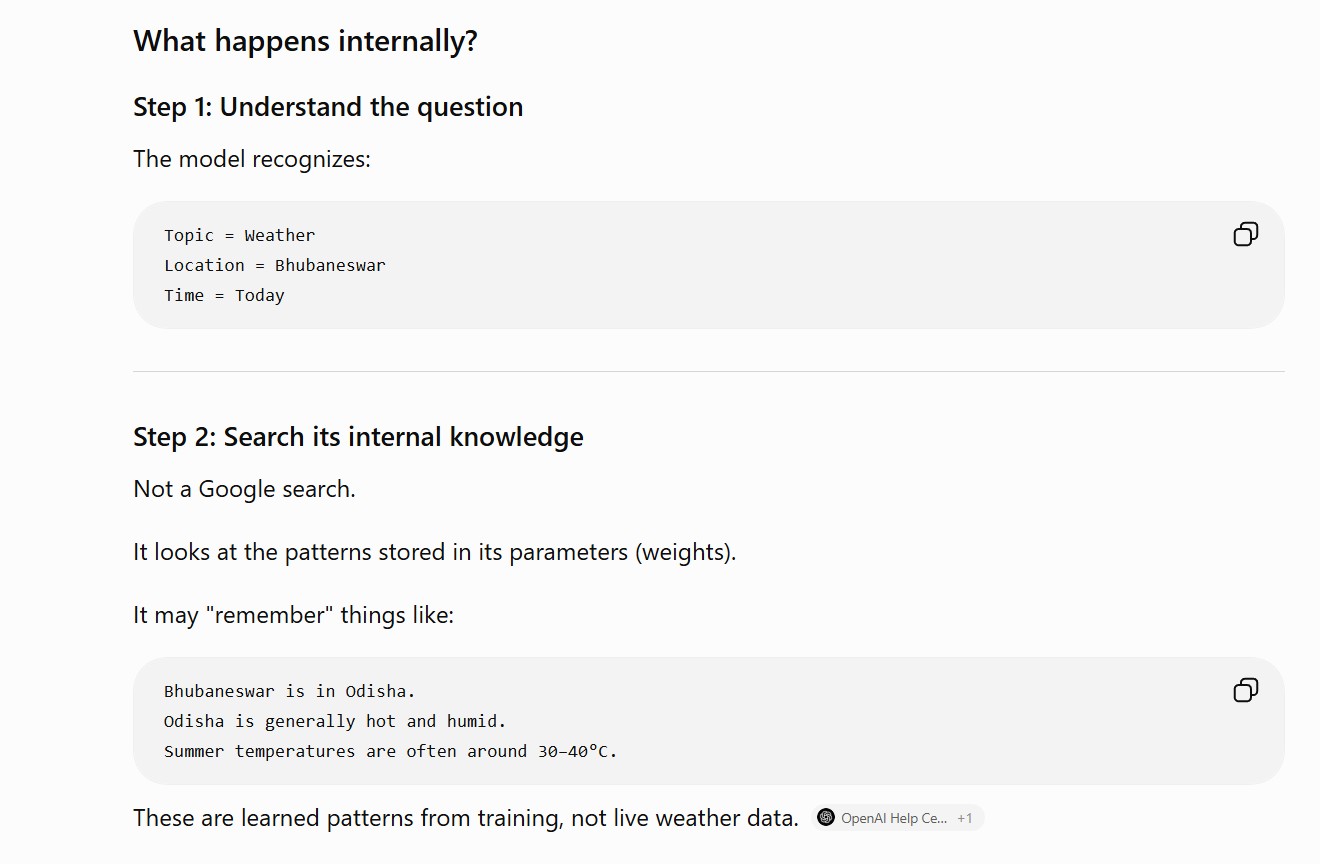The height and width of the screenshot is (864, 1320).
Task: Click the 'Step 2: Search its internal knowledge' heading
Action: pyautogui.click(x=358, y=437)
